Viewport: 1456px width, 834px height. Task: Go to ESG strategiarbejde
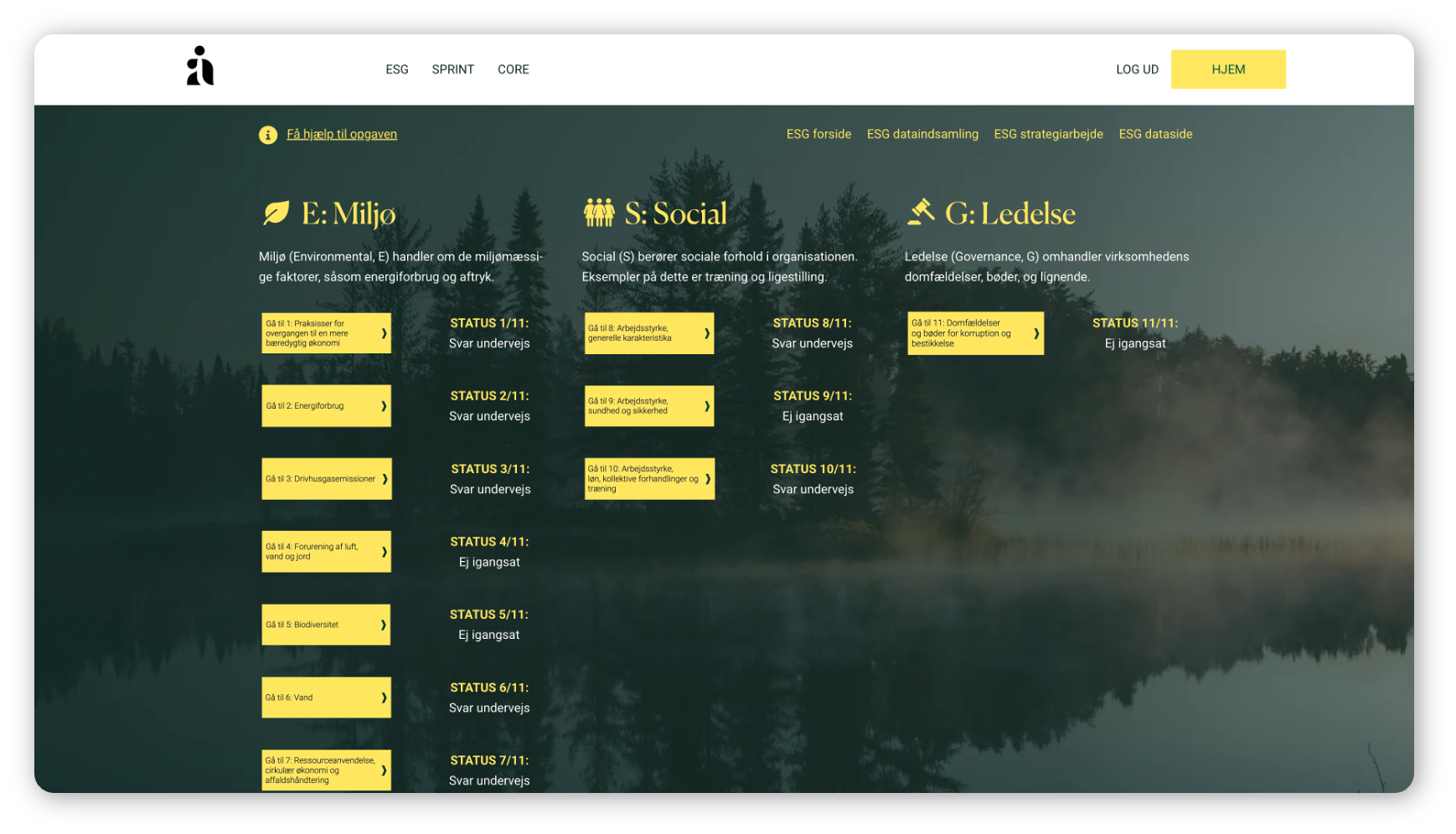click(1048, 134)
